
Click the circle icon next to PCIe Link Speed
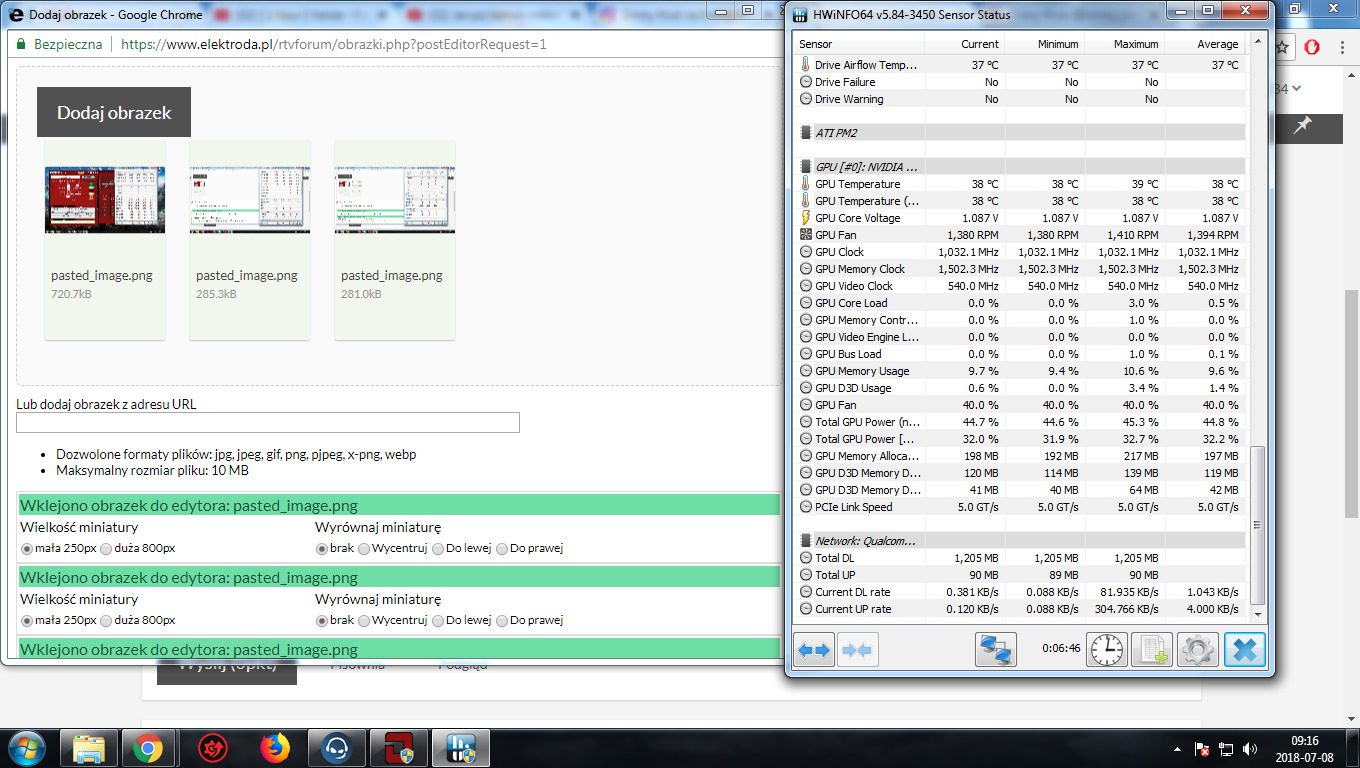pos(806,507)
